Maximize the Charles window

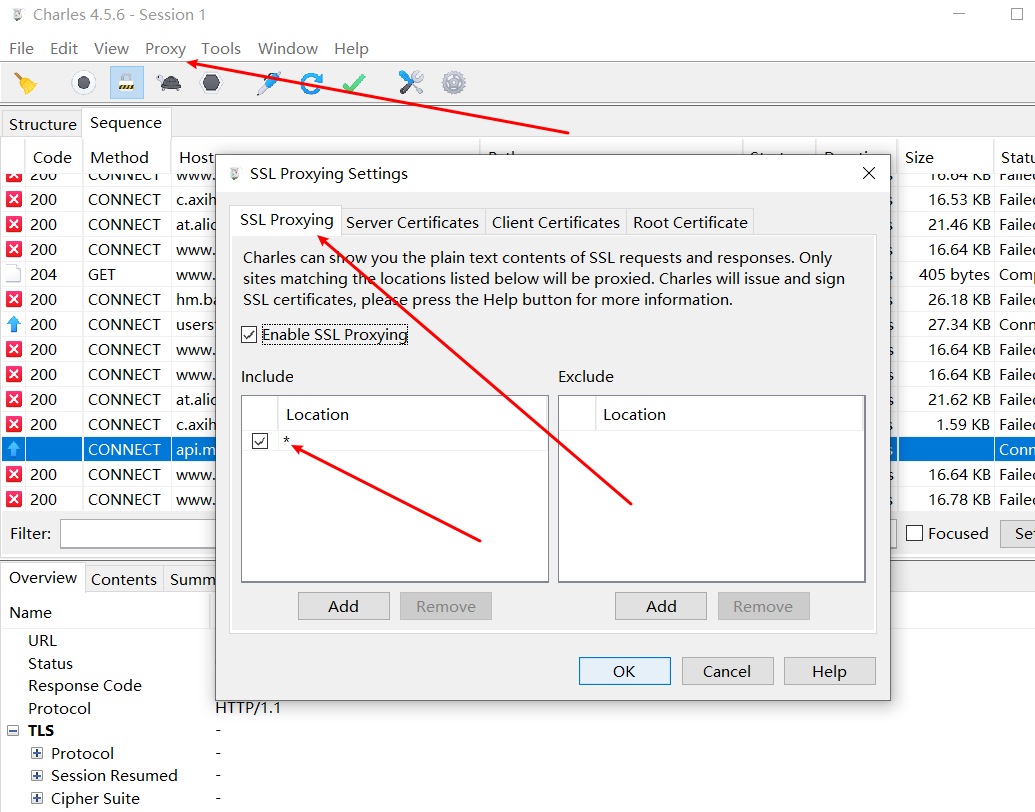tap(1017, 14)
